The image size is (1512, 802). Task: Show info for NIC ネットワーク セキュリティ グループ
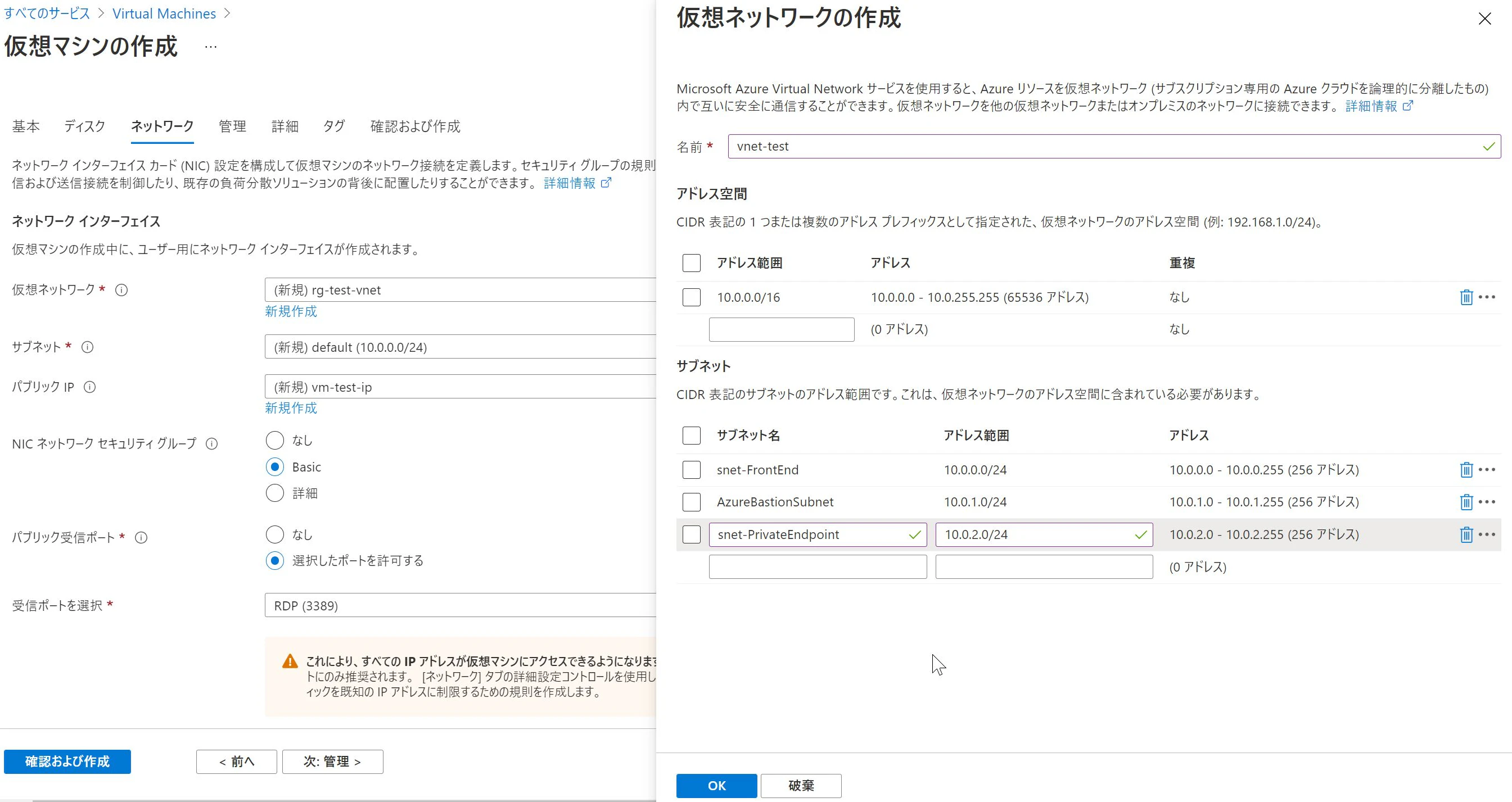pos(212,444)
